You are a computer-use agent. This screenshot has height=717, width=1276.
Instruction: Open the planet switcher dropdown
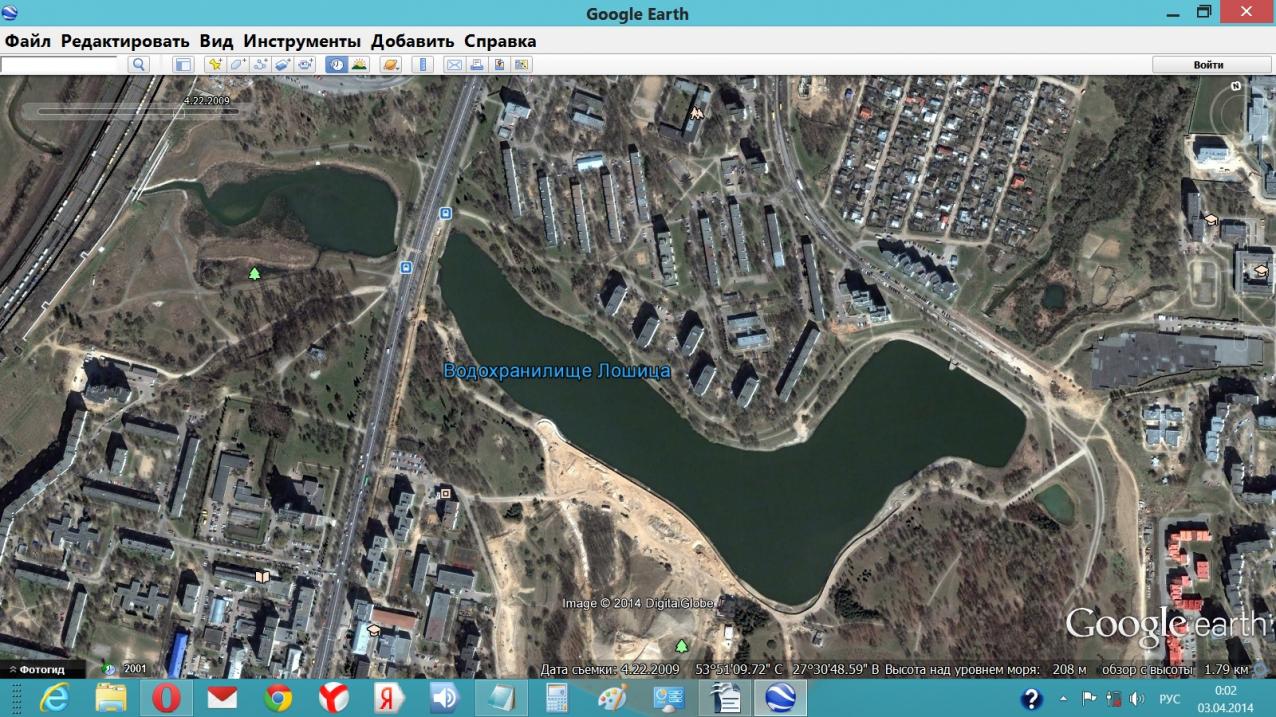pos(390,65)
